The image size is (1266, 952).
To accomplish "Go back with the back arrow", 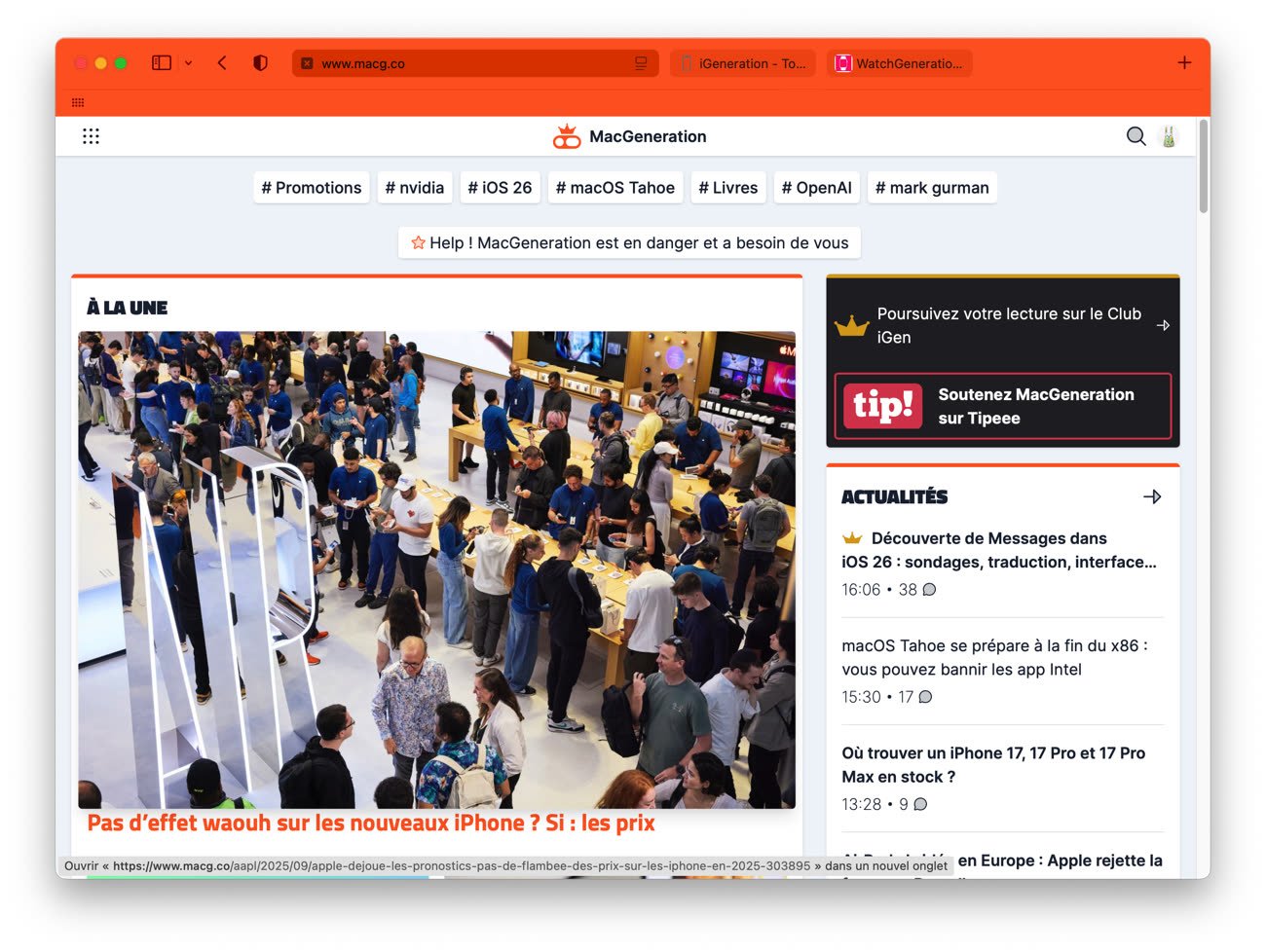I will [x=222, y=63].
